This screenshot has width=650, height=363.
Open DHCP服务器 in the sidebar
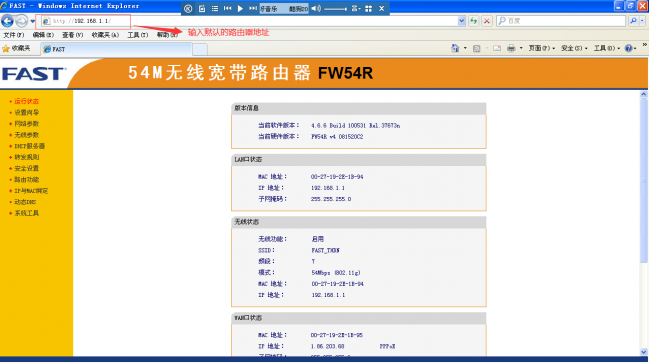pyautogui.click(x=29, y=146)
